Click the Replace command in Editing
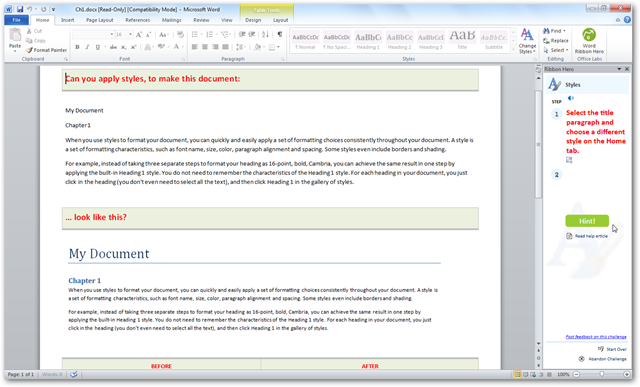This screenshot has width=640, height=387. point(556,40)
